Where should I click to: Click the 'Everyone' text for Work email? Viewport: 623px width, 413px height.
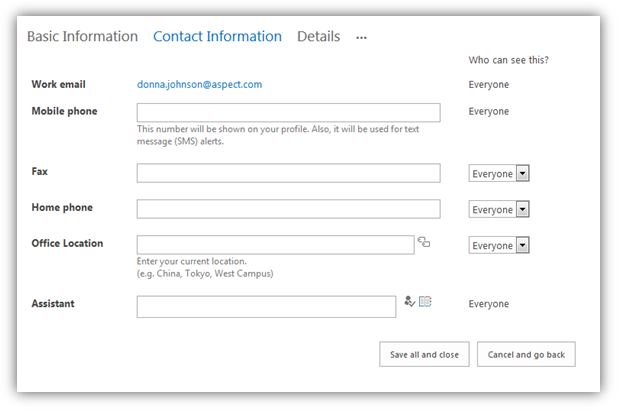click(489, 85)
